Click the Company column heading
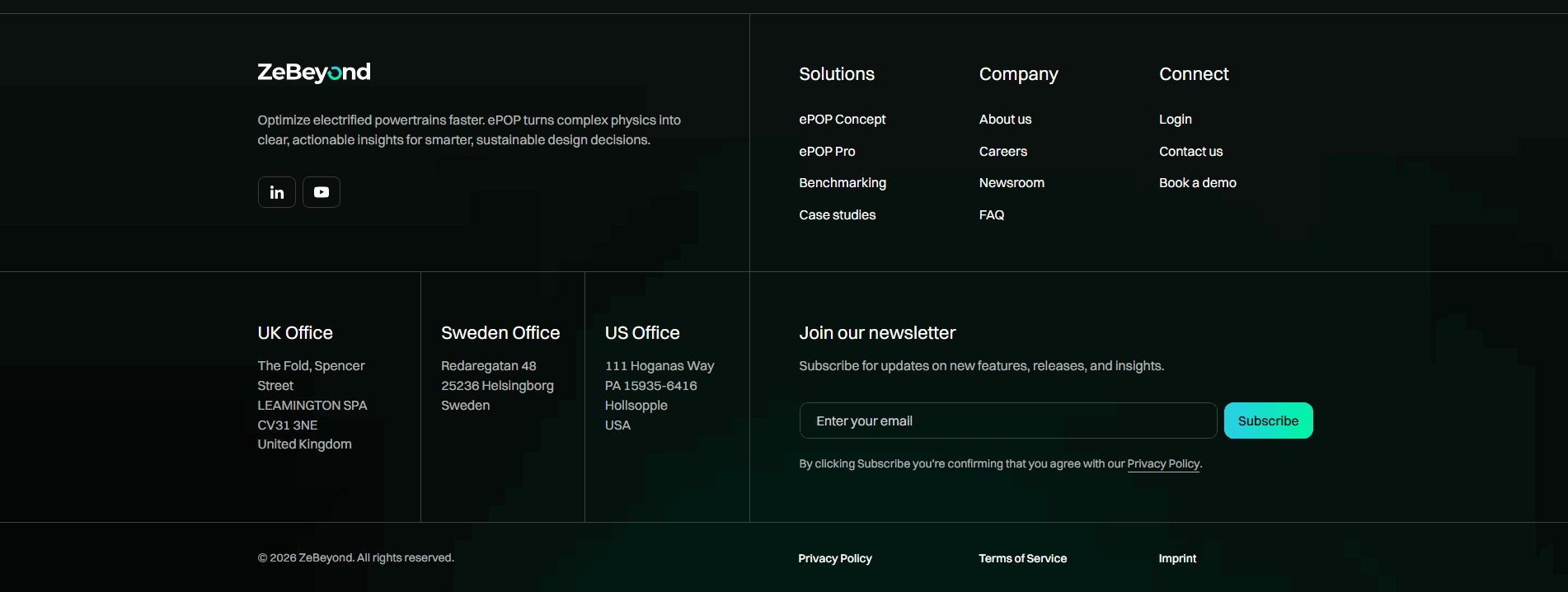 point(1018,74)
